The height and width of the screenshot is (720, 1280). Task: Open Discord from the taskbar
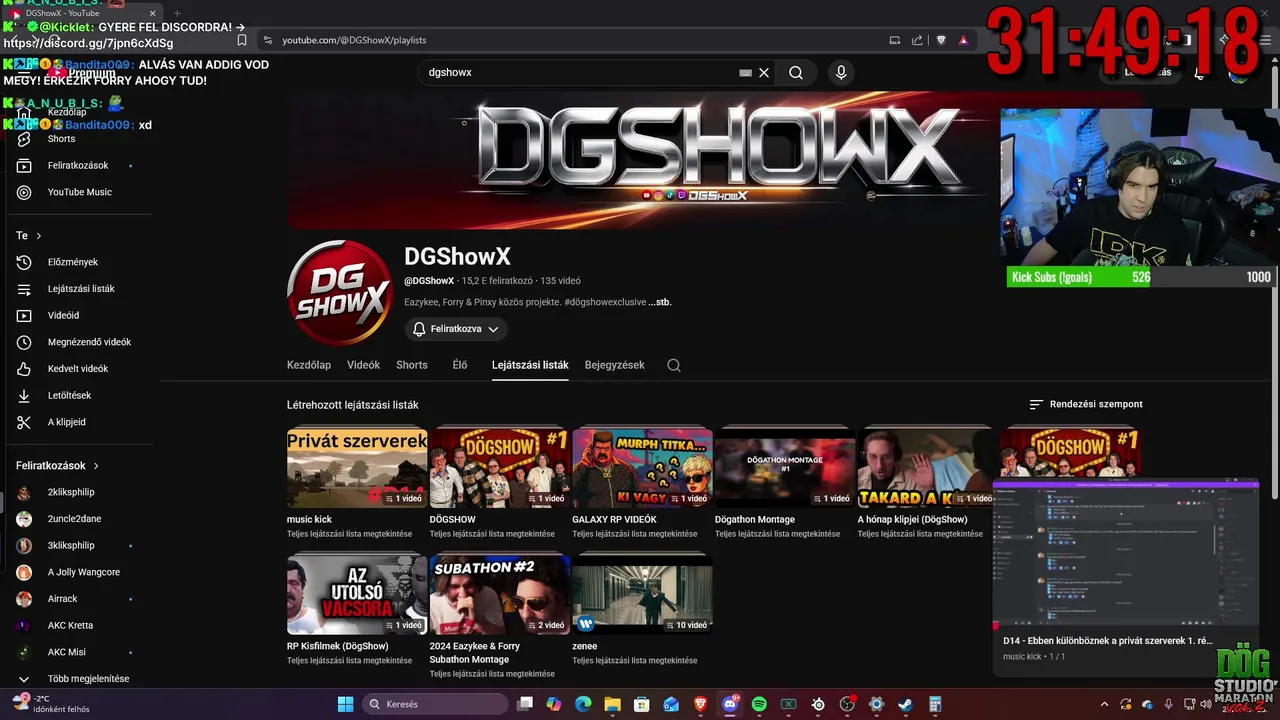coord(730,704)
